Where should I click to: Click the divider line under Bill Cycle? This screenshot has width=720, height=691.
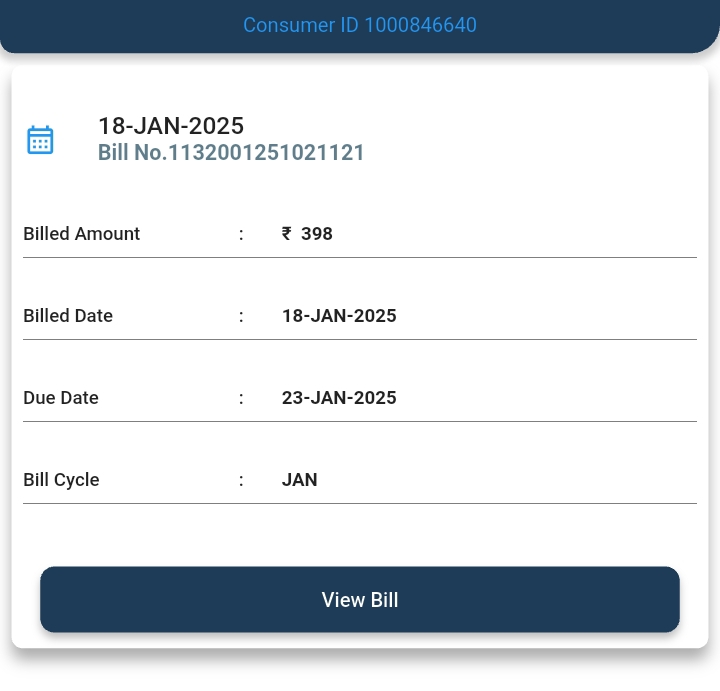[360, 503]
